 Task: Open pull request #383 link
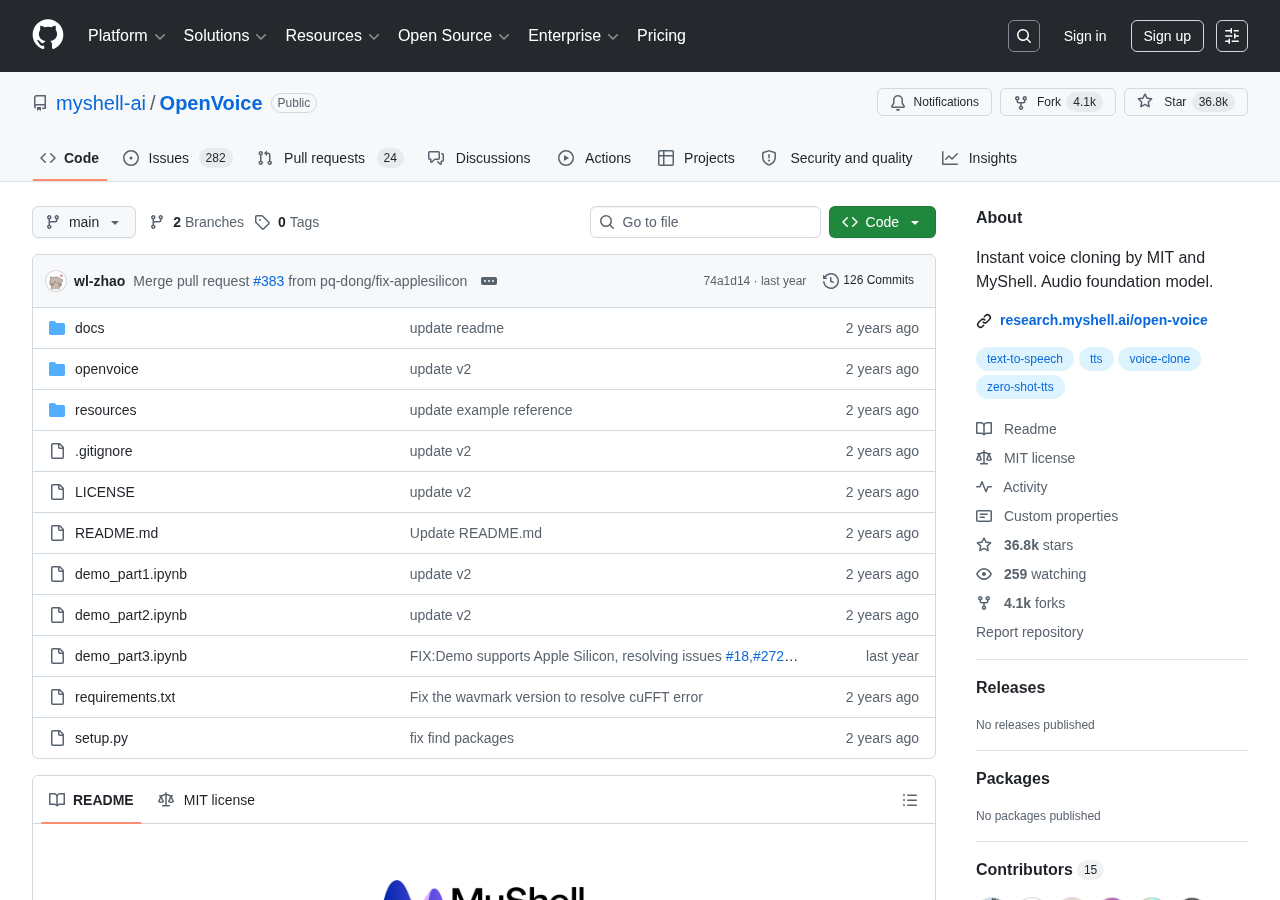[269, 281]
